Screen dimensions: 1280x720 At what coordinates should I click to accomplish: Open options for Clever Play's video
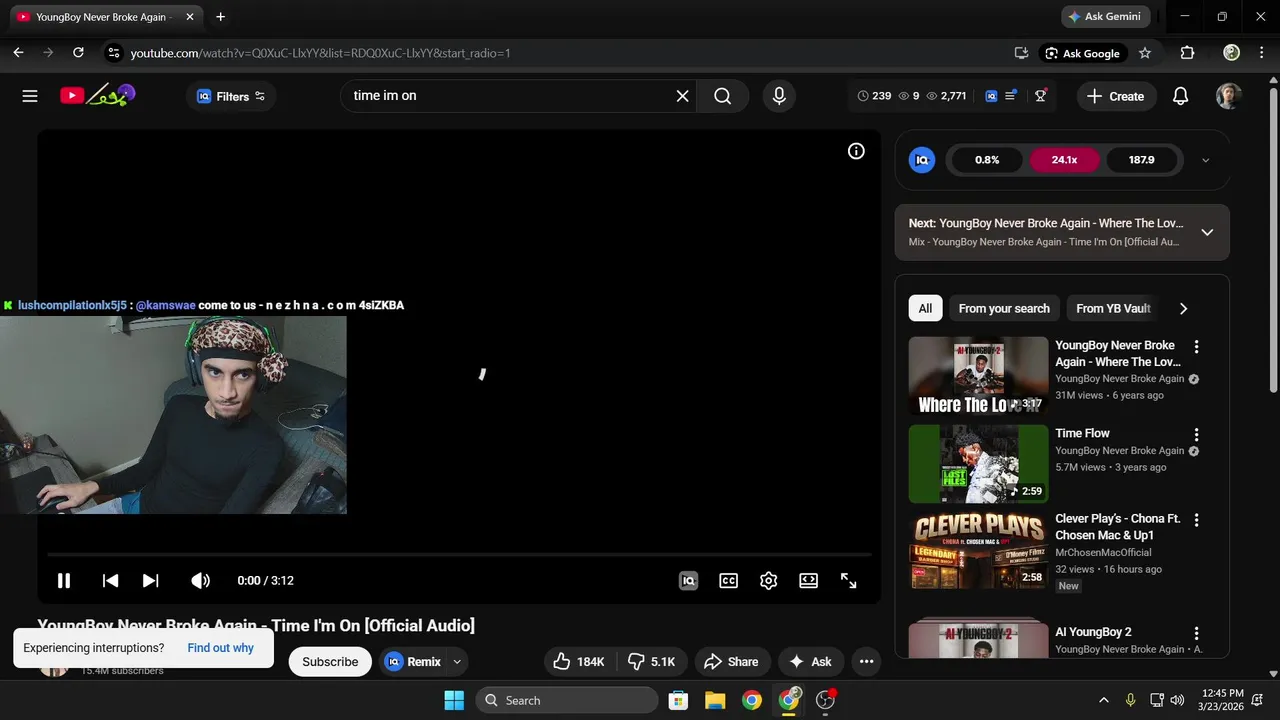(1196, 520)
